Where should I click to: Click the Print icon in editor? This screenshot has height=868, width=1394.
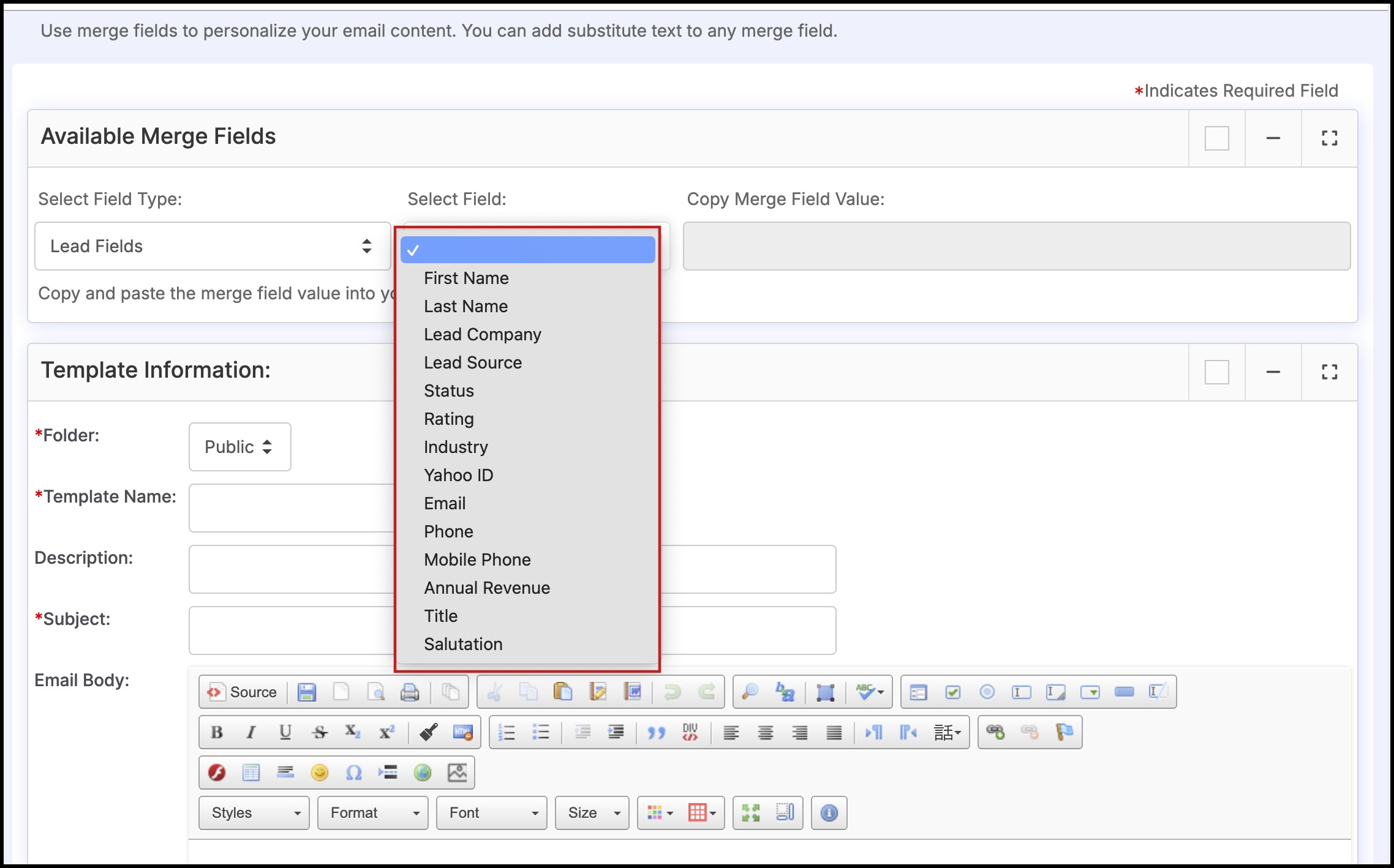pyautogui.click(x=409, y=692)
